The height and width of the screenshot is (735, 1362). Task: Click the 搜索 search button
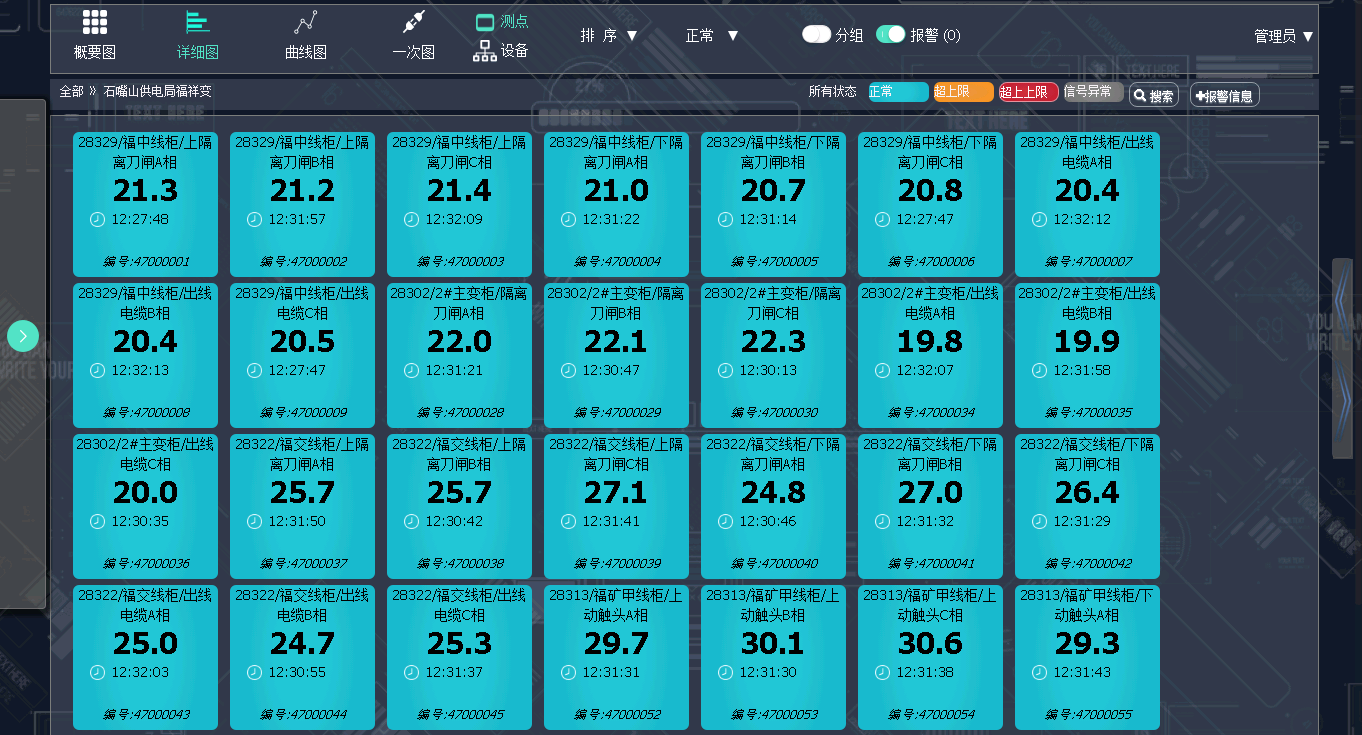coord(1154,96)
